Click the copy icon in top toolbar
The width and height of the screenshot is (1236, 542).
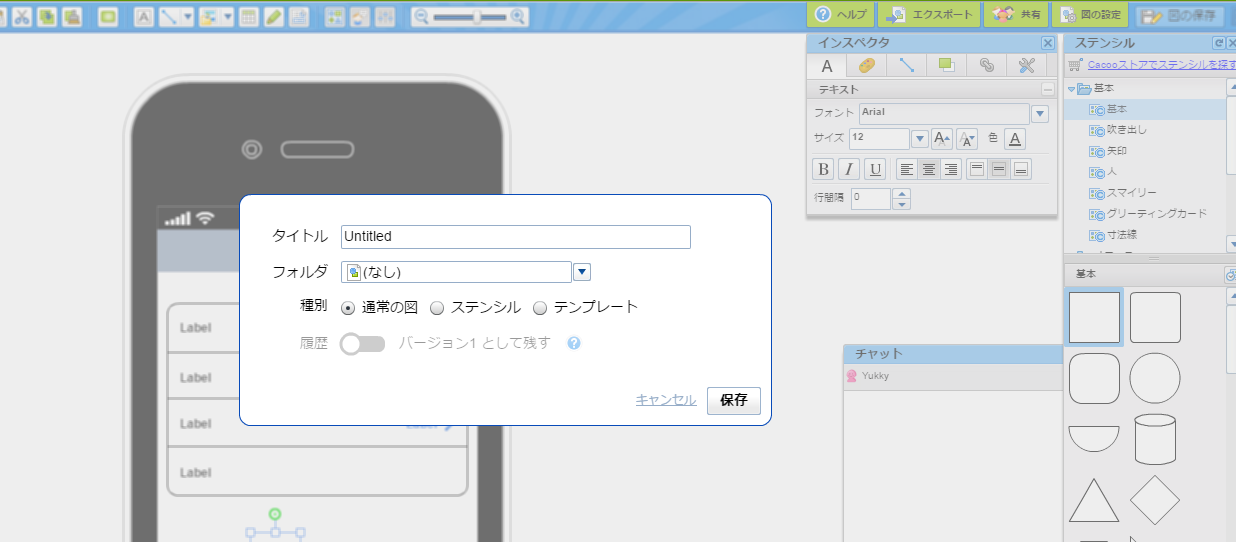tap(46, 16)
